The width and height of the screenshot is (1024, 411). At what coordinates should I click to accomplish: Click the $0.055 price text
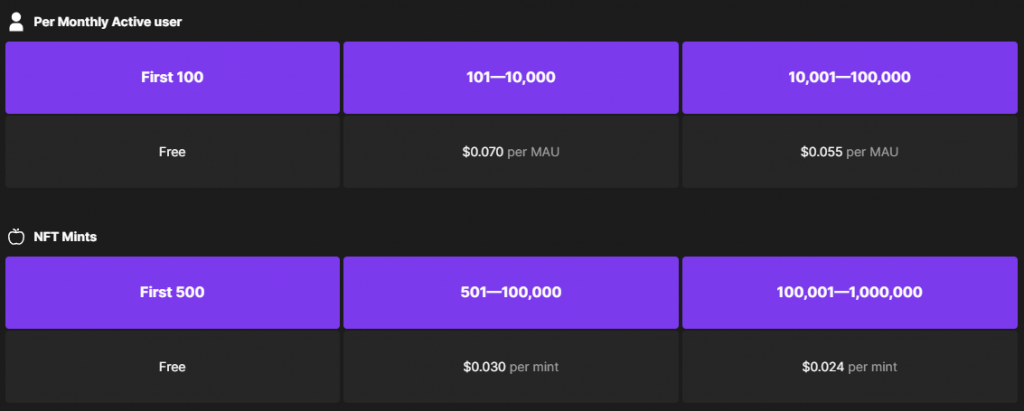[x=822, y=152]
